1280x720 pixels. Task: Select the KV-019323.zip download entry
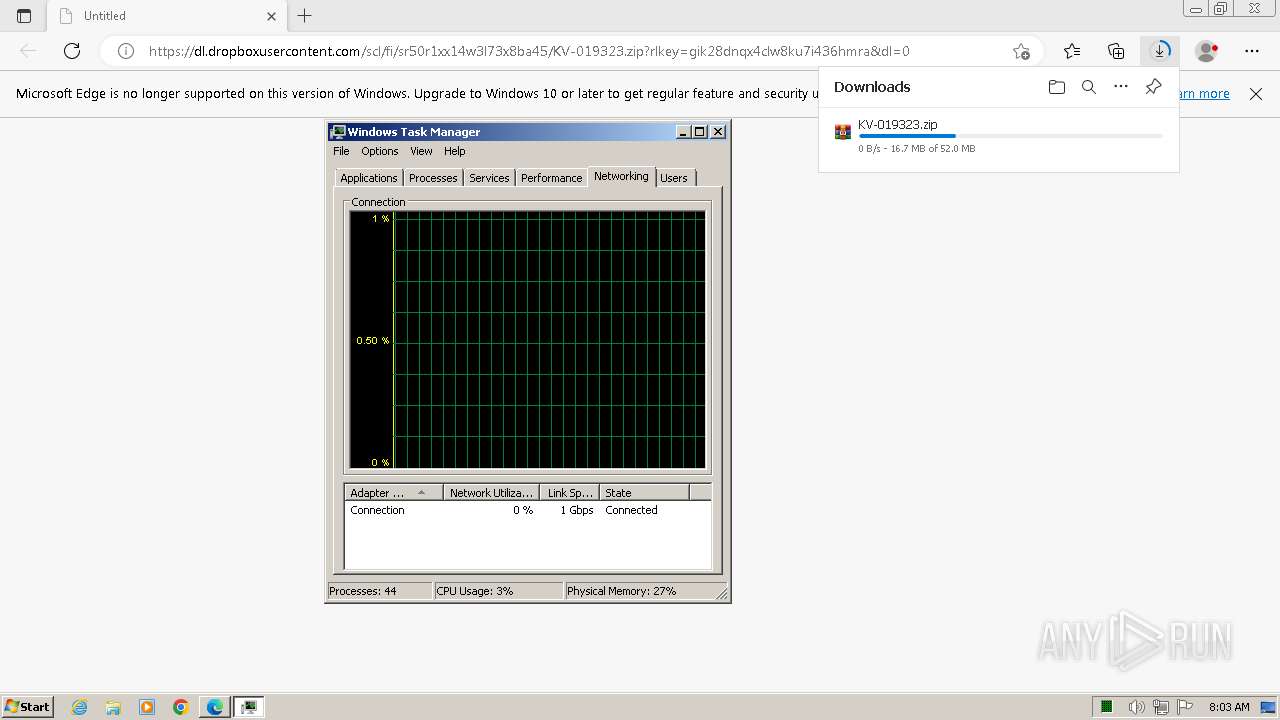tap(998, 136)
